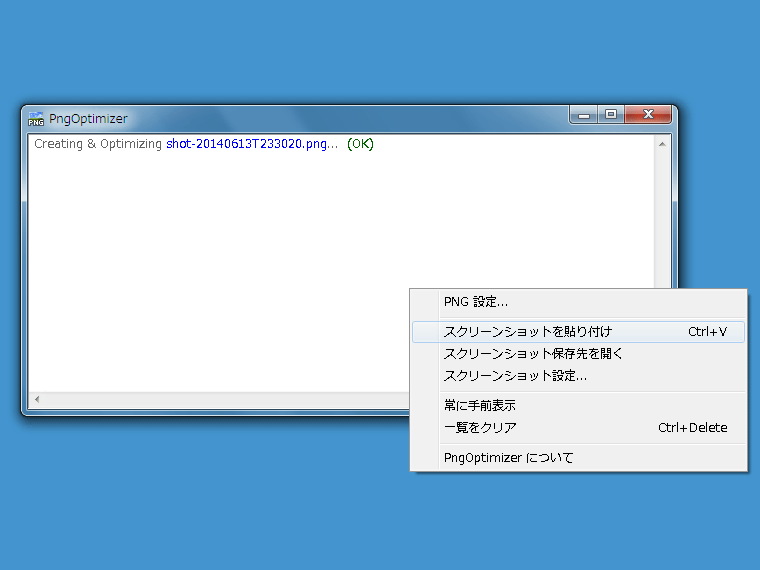
Task: Select スクリーンショット保存先を開く menu item
Action: pos(578,354)
